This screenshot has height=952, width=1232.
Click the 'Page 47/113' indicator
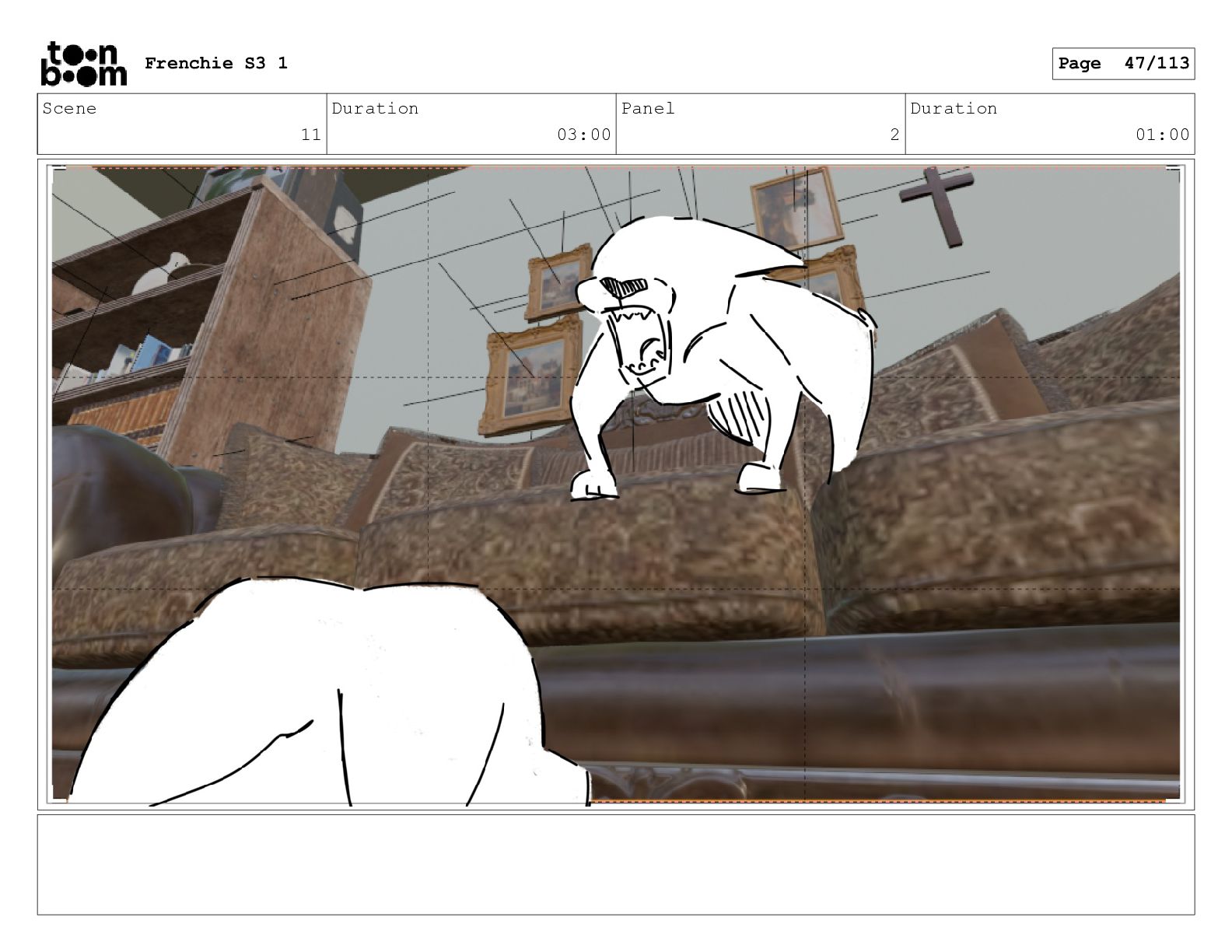tap(1123, 63)
